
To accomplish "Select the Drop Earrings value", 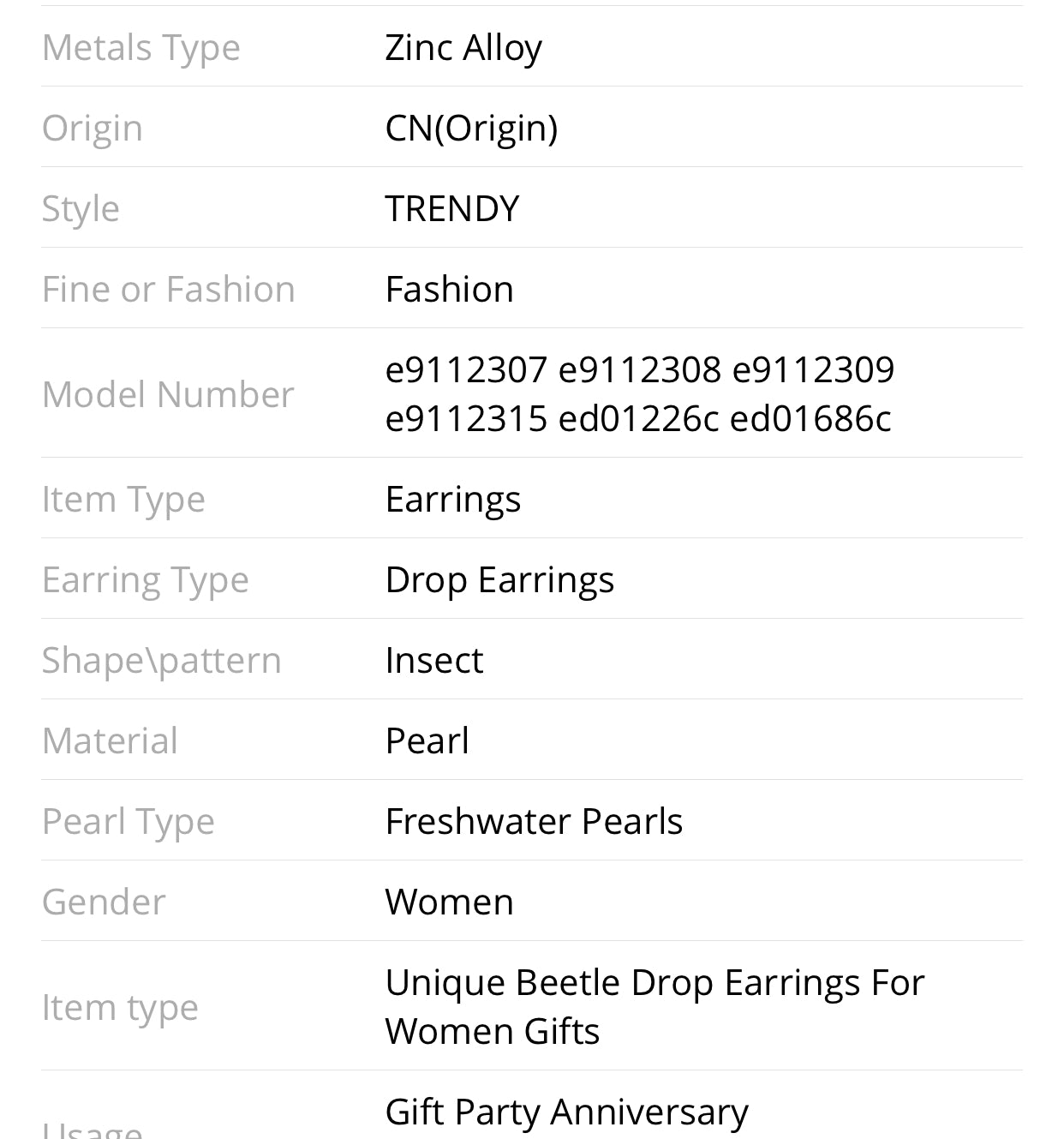I will [500, 579].
